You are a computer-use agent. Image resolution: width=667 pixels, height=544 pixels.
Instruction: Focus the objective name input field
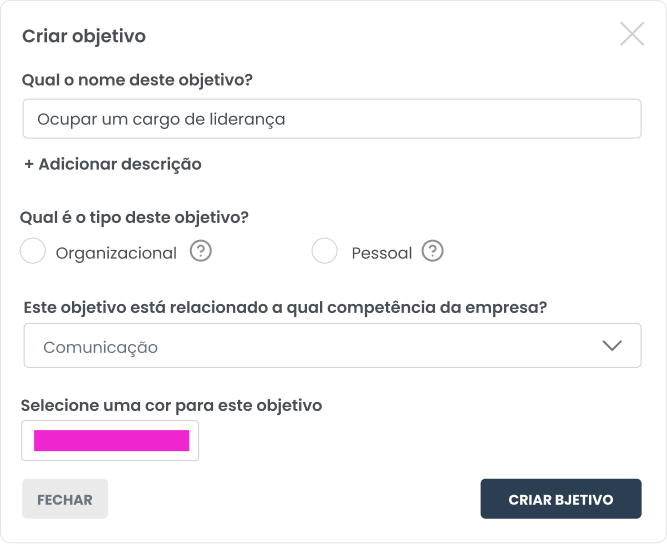click(x=331, y=118)
